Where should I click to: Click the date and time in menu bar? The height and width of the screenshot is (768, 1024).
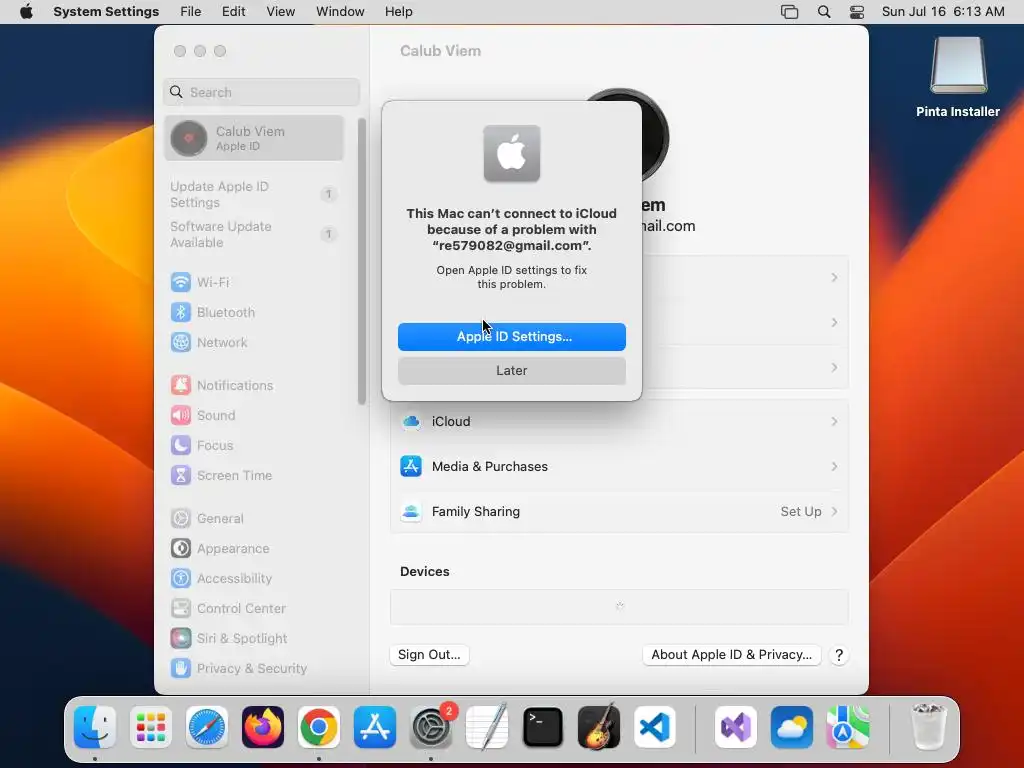943,12
